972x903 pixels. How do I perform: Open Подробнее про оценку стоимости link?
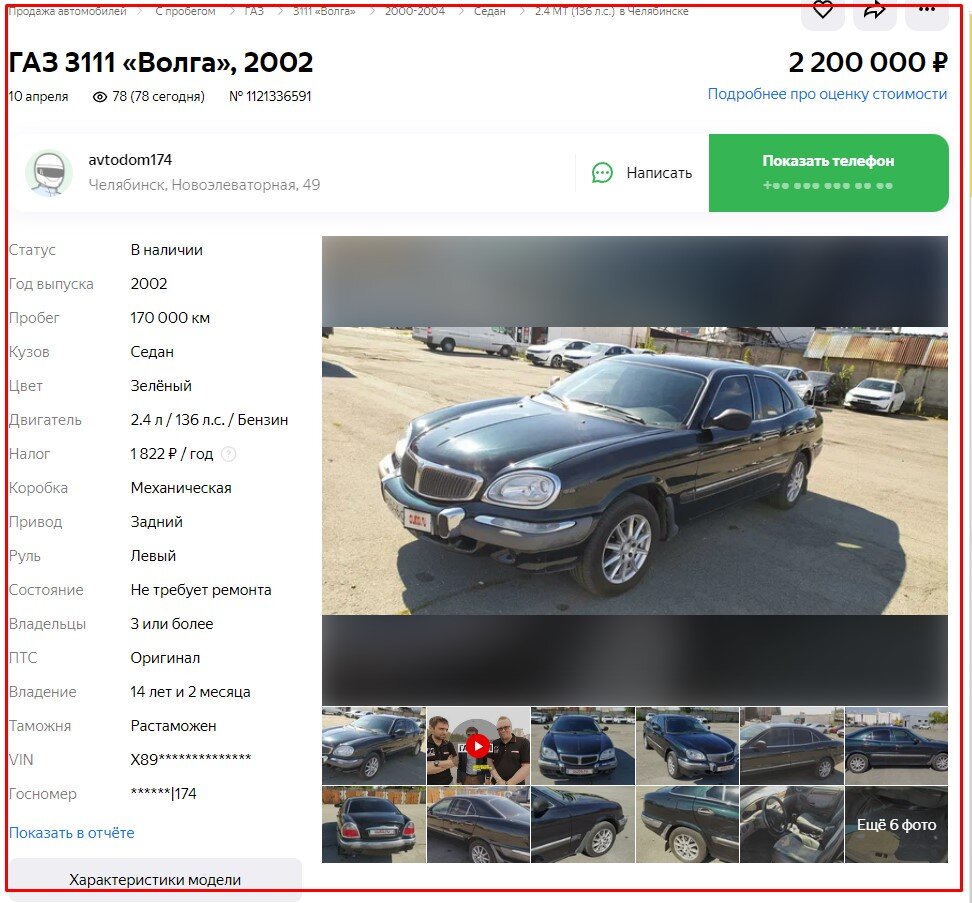(827, 94)
